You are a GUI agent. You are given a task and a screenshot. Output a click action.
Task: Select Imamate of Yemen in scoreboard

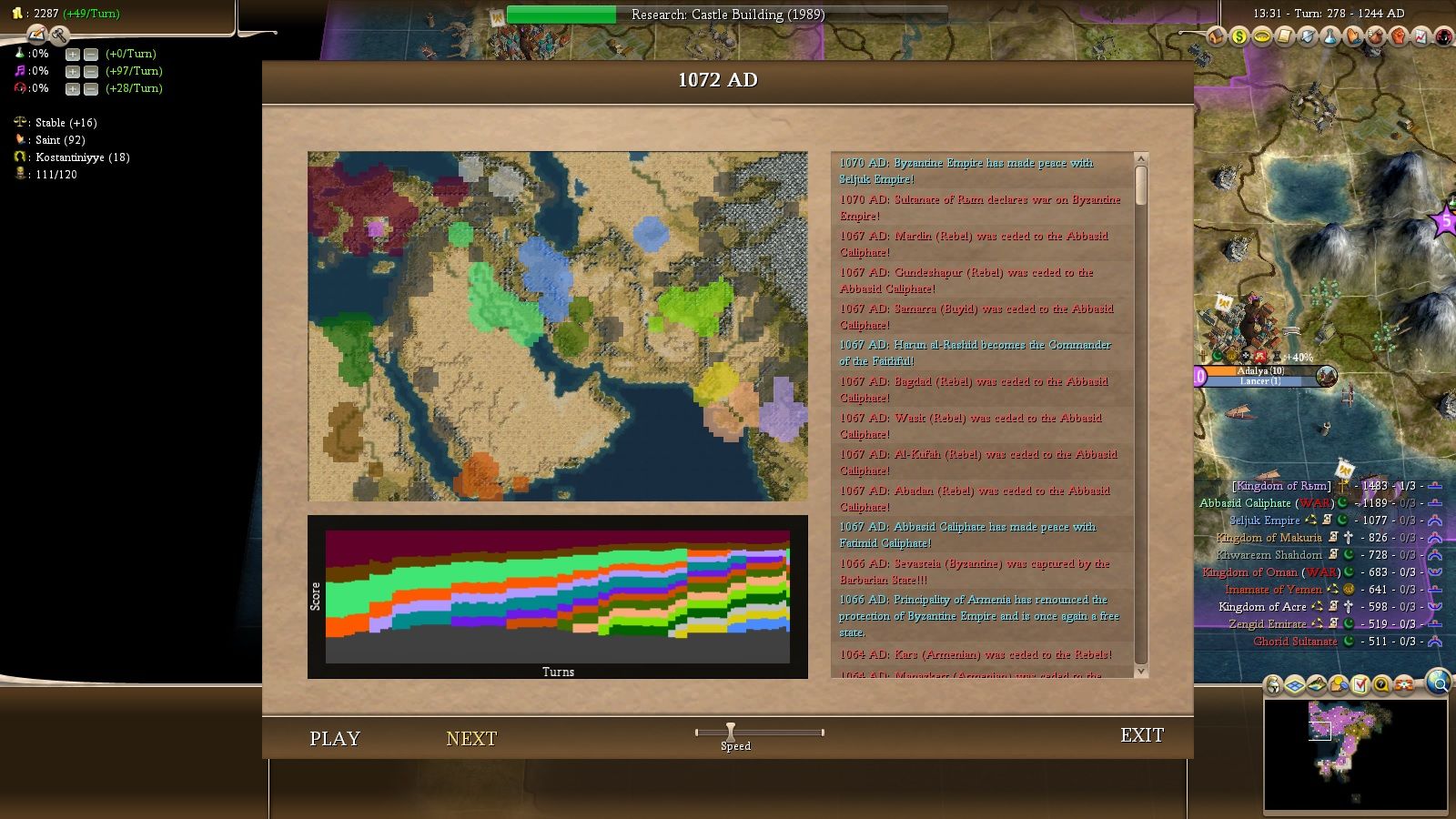(1273, 590)
